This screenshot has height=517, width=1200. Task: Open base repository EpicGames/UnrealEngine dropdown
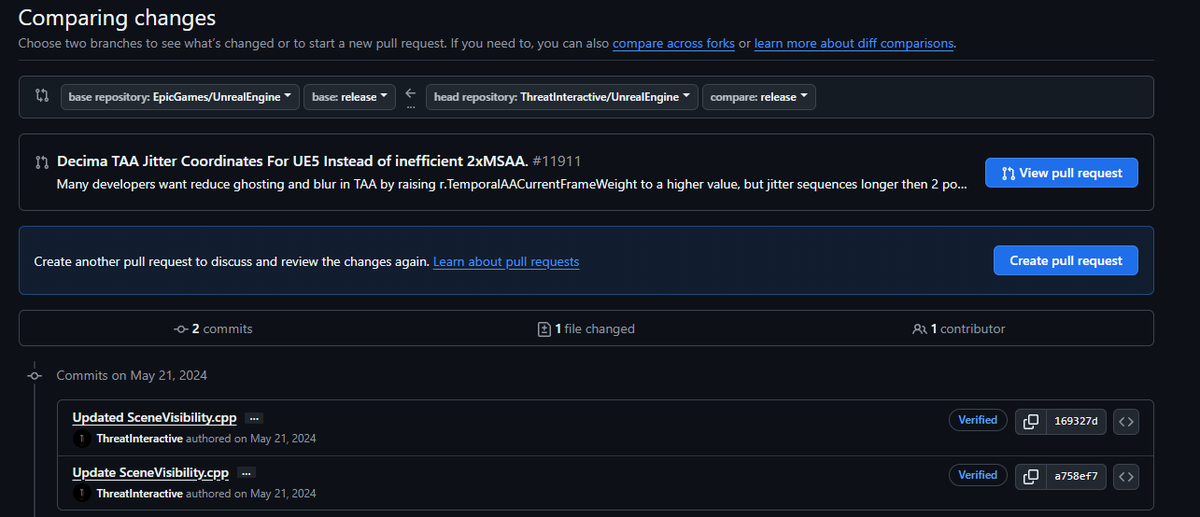coord(180,97)
